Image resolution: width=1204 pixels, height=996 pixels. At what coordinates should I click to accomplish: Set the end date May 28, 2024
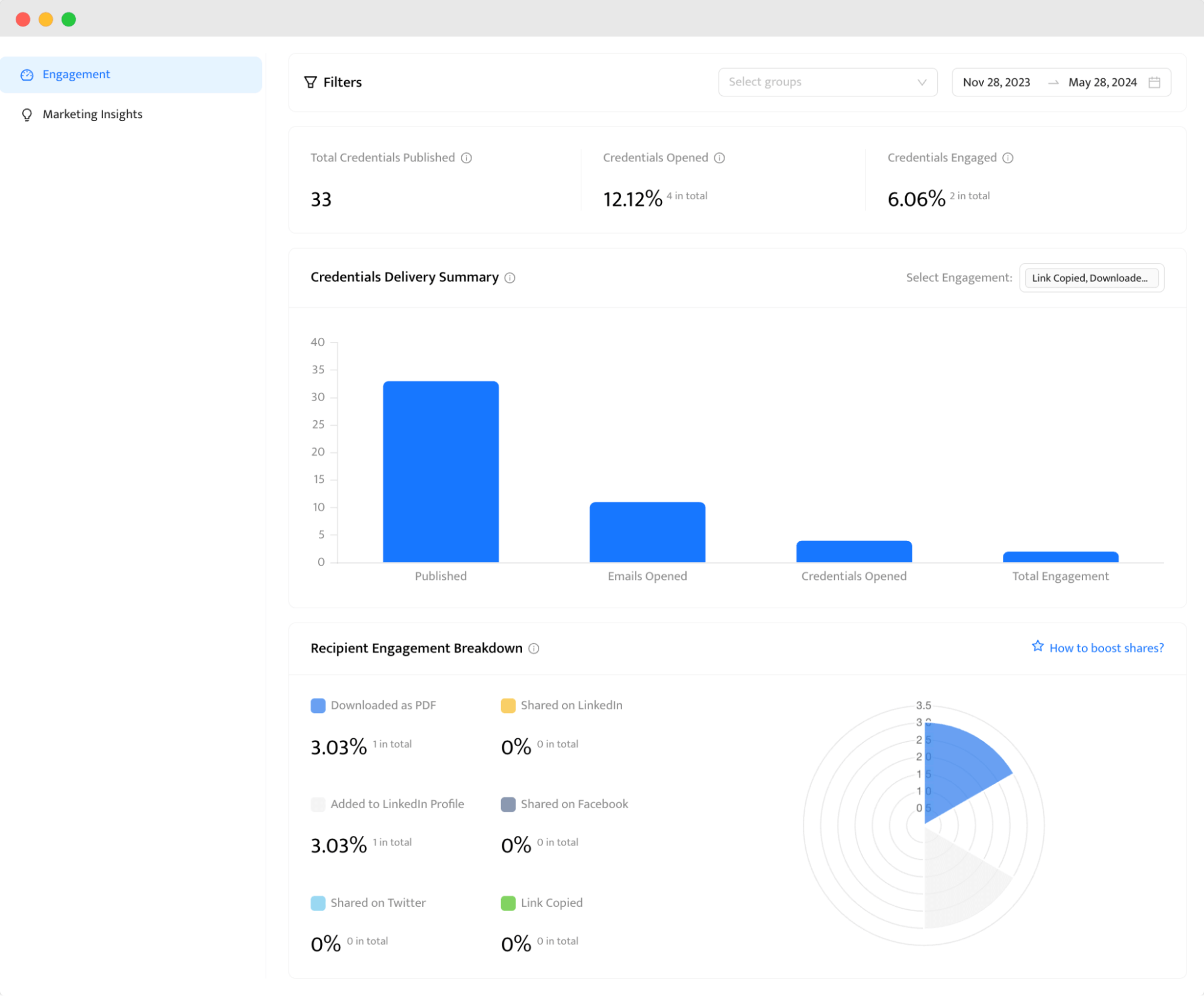click(1102, 82)
